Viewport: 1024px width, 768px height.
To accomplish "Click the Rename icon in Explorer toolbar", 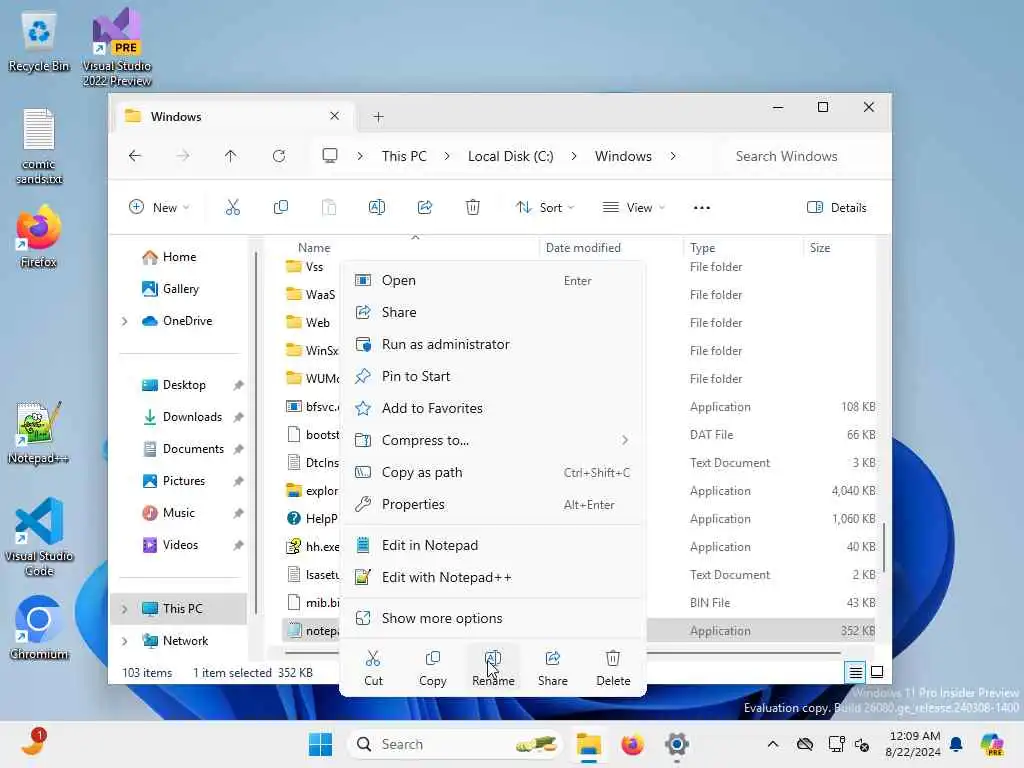I will coord(377,208).
